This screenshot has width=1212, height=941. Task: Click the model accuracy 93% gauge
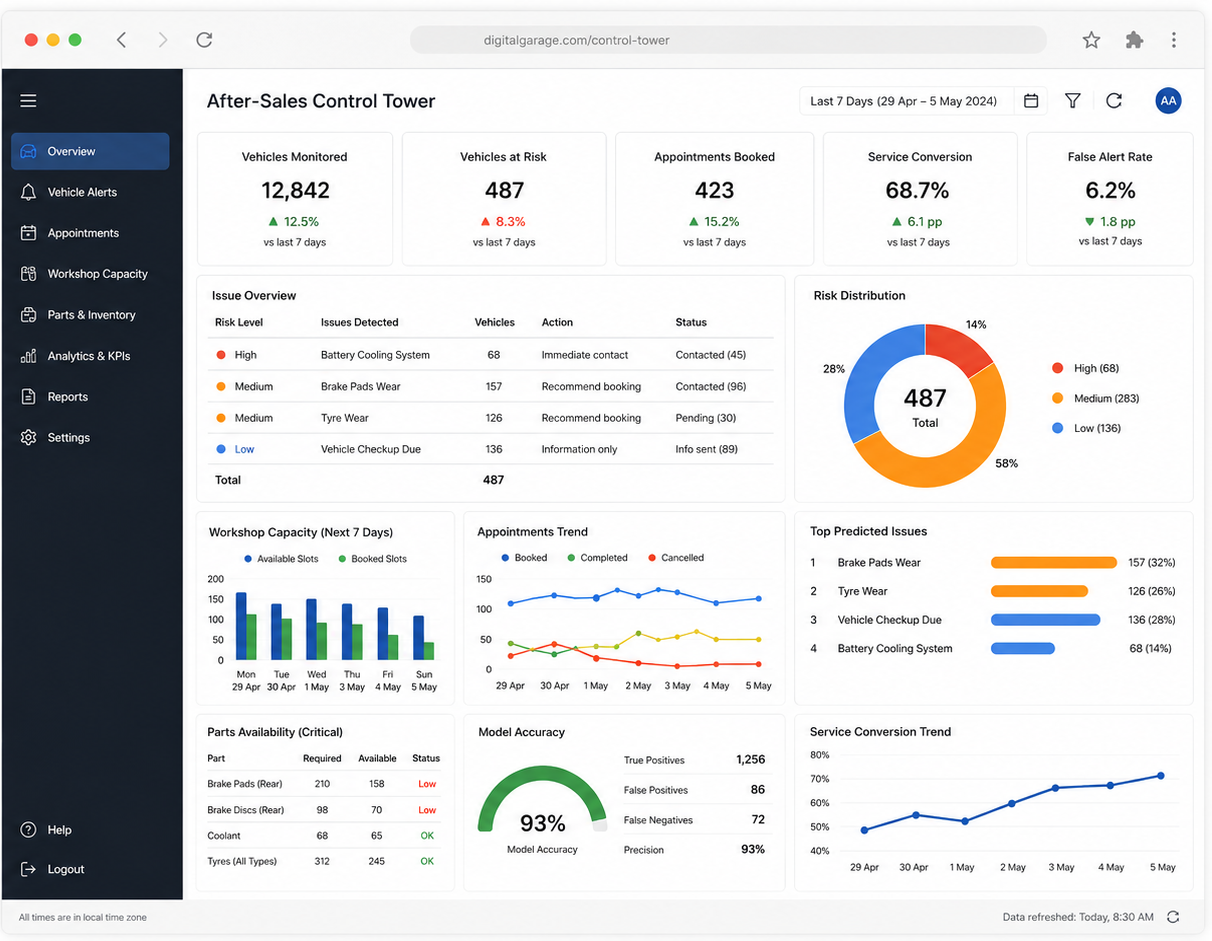(542, 800)
